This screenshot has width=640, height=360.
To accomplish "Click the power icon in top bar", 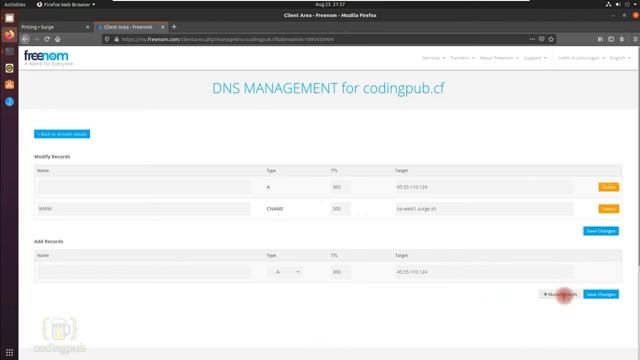I will [627, 4].
